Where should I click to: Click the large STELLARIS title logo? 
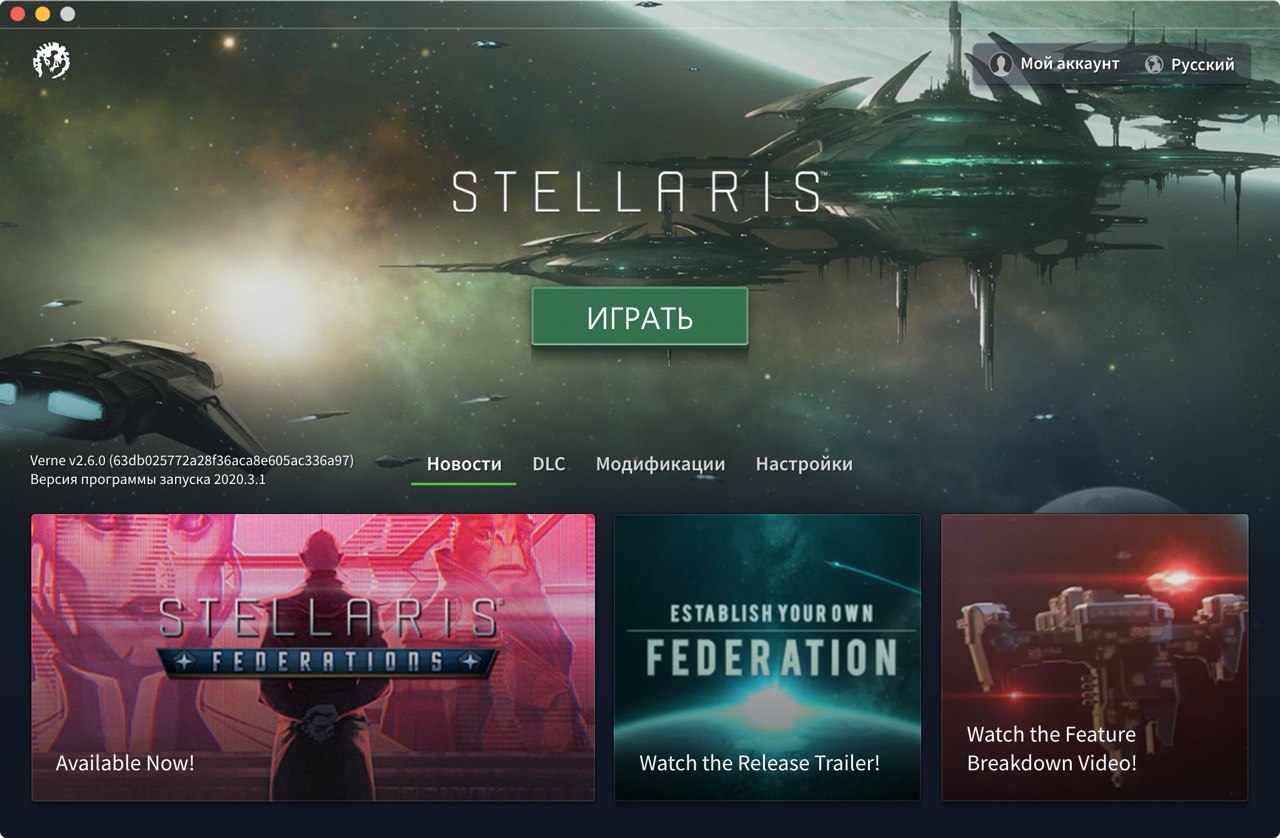[637, 191]
